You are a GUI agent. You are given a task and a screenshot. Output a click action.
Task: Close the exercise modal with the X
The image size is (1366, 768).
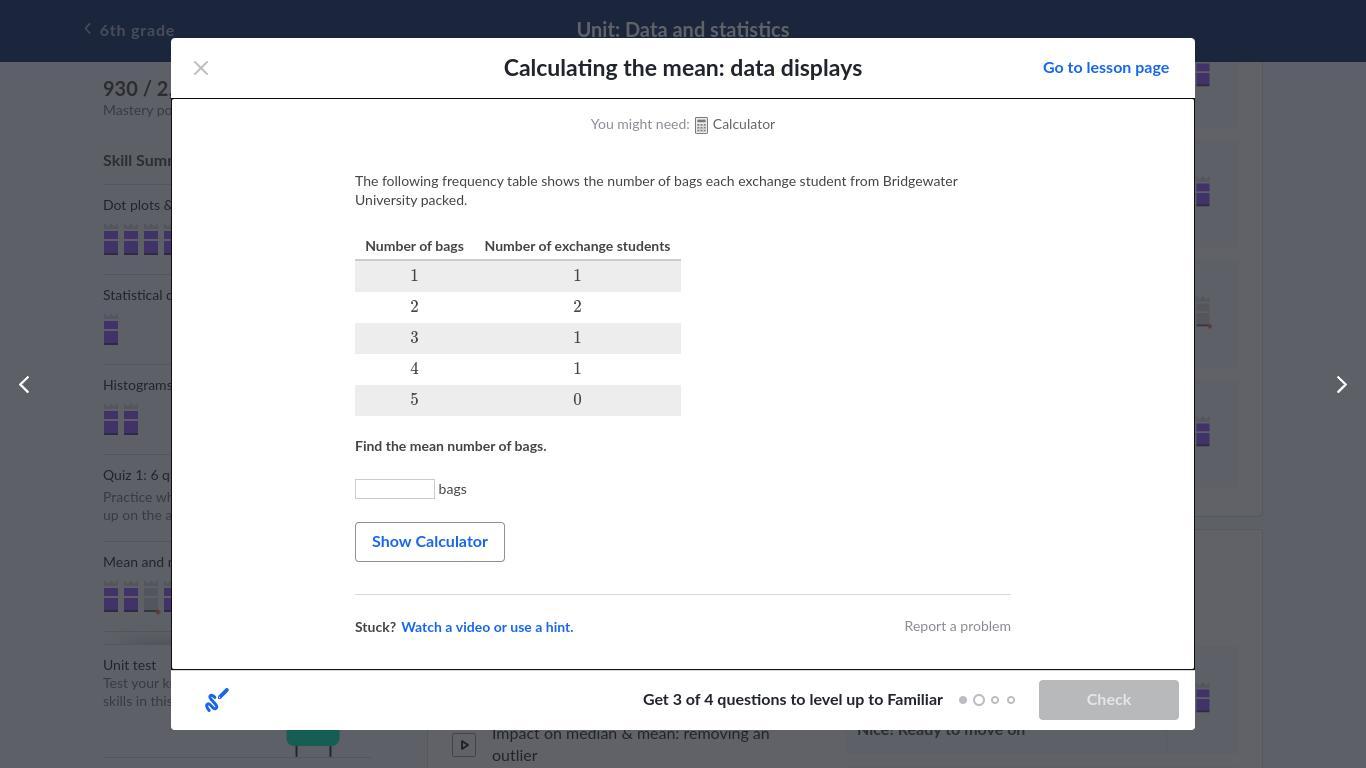pos(201,68)
